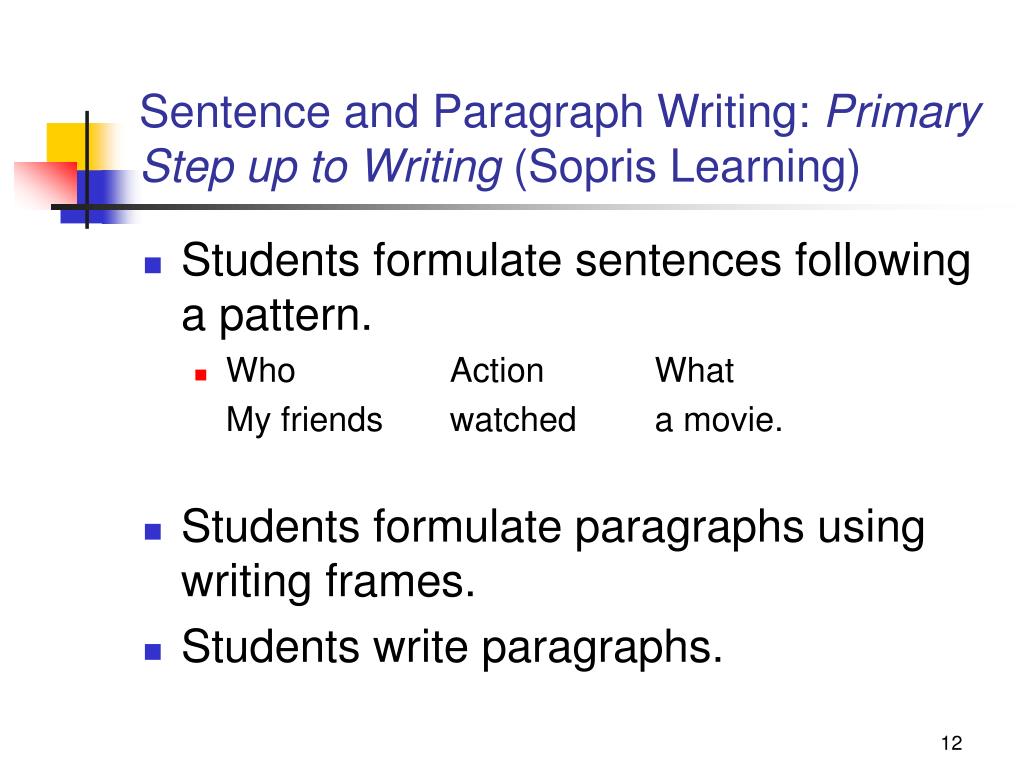Screen dimensions: 1024x768
Task: Select the word 'Who' column header
Action: [261, 370]
